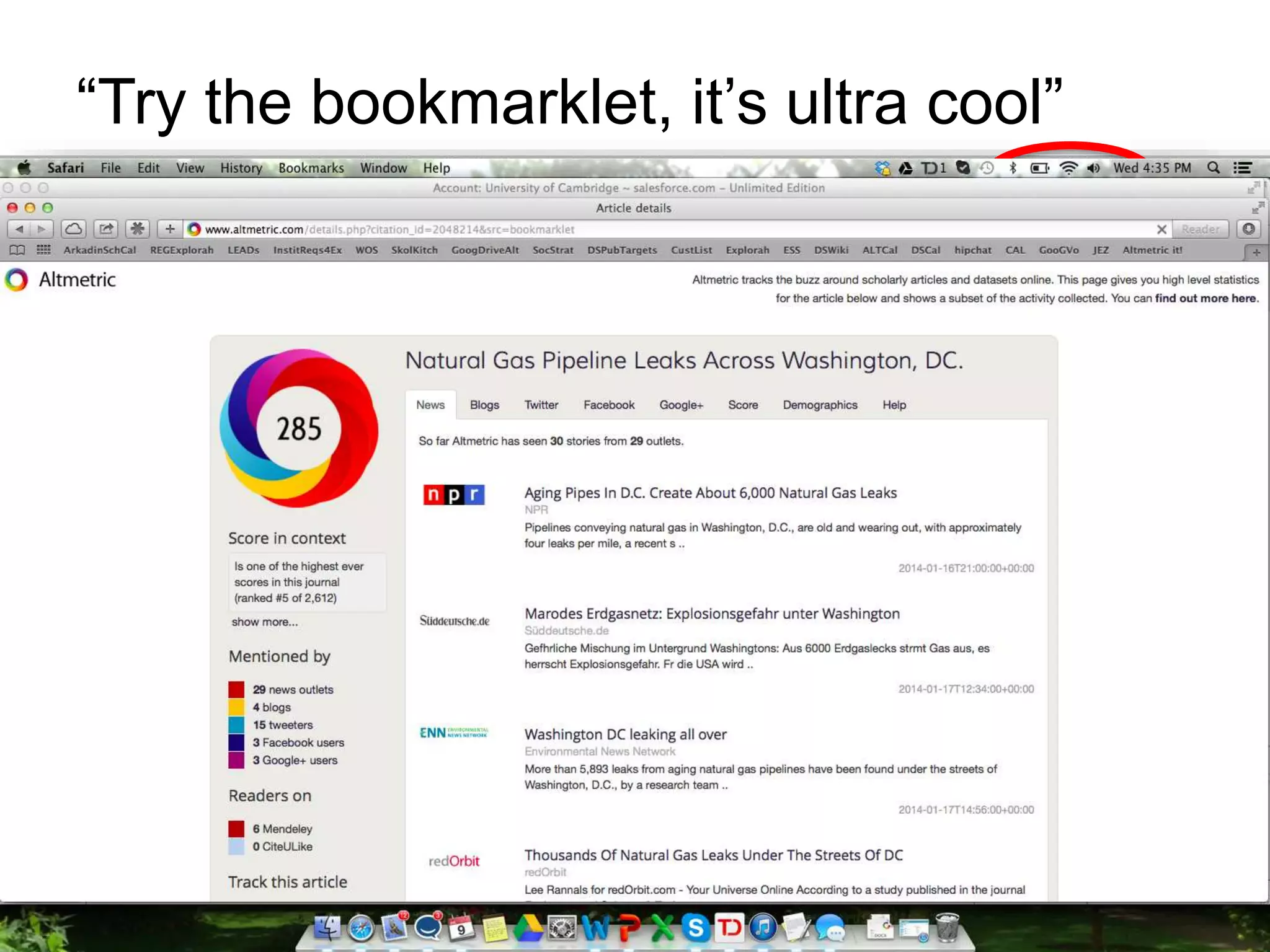The width and height of the screenshot is (1270, 952).
Task: Open the Reading List book icon
Action: click(17, 250)
